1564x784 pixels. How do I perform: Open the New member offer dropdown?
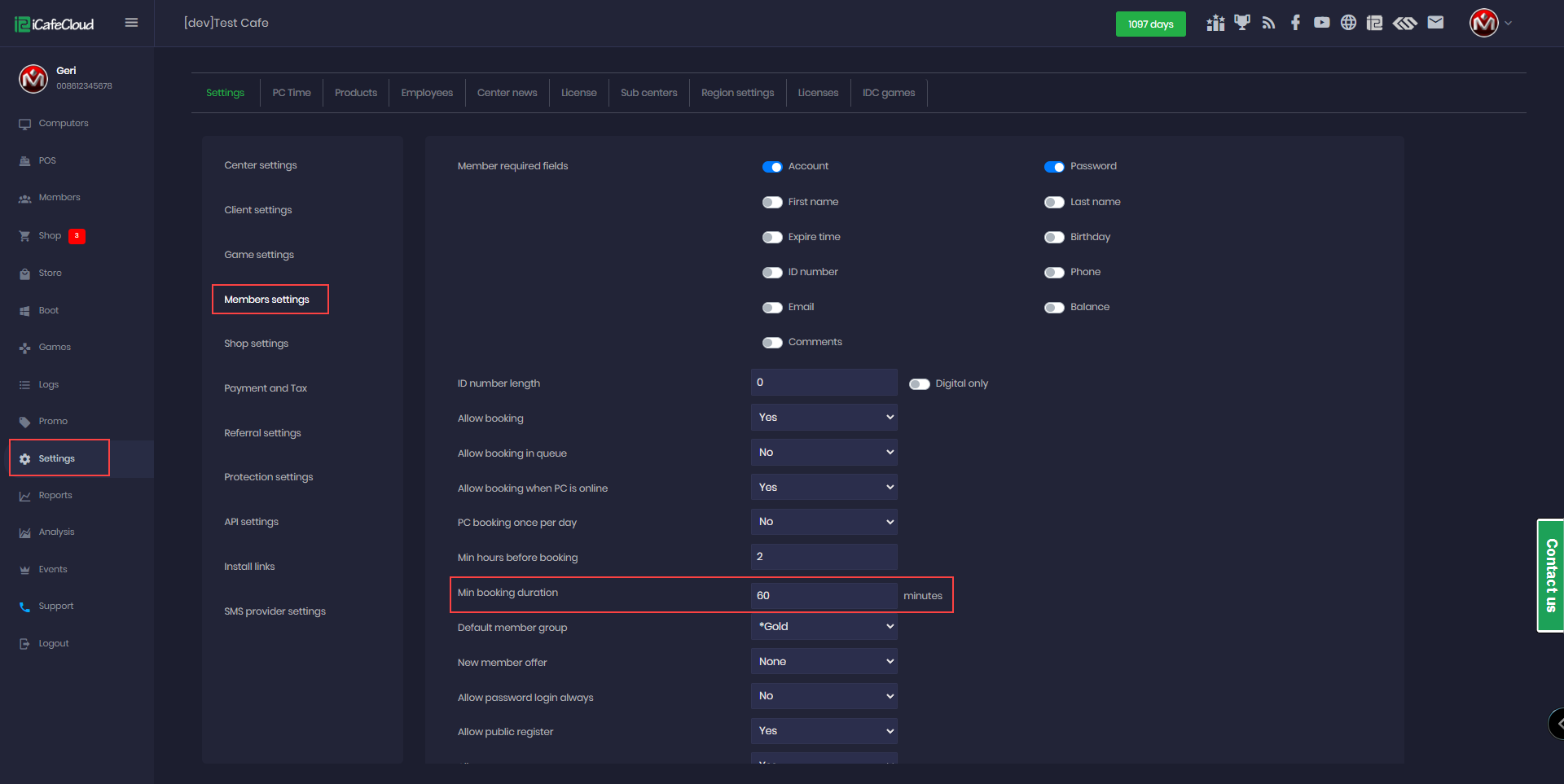pos(824,662)
